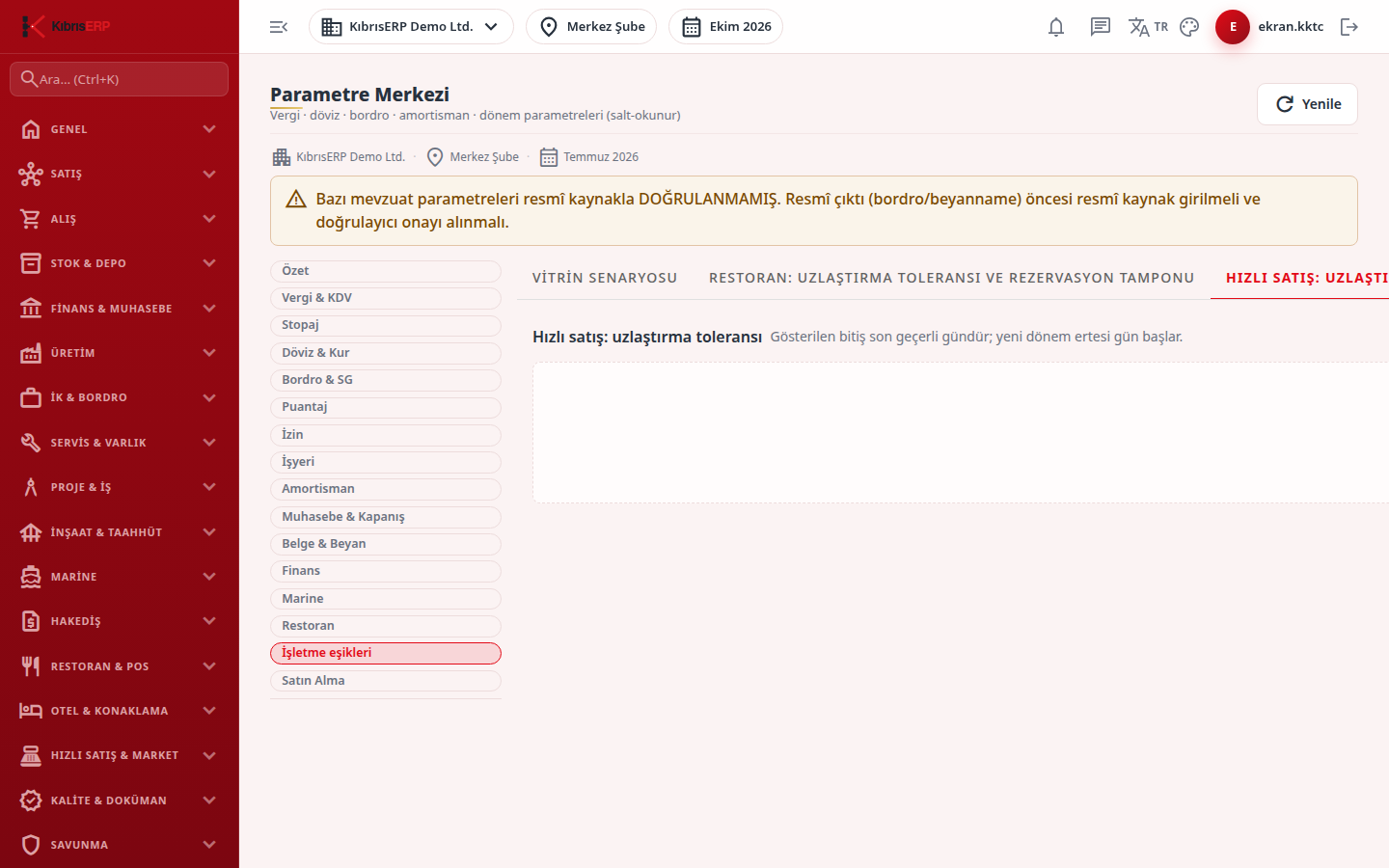Image resolution: width=1389 pixels, height=868 pixels.
Task: Open the Savunma shield icon
Action: coord(31,845)
